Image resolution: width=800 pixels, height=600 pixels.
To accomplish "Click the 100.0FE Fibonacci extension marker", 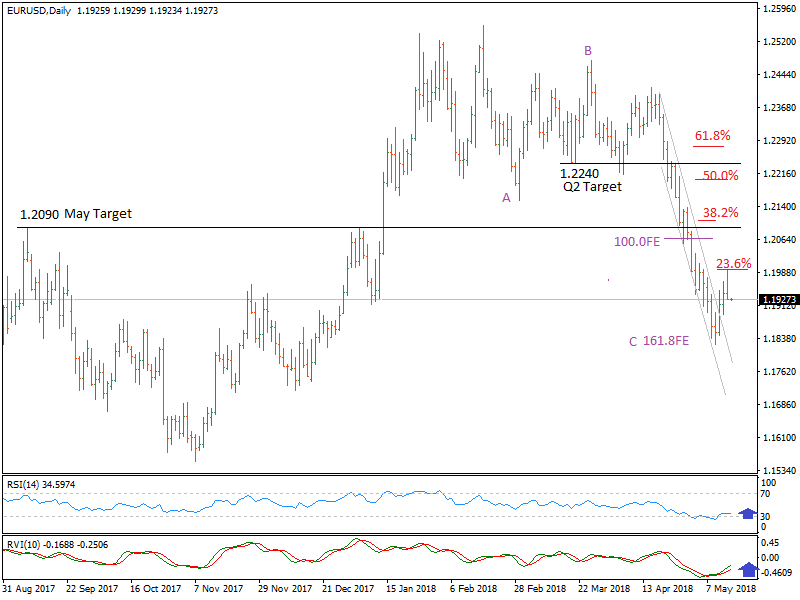I will coord(638,241).
